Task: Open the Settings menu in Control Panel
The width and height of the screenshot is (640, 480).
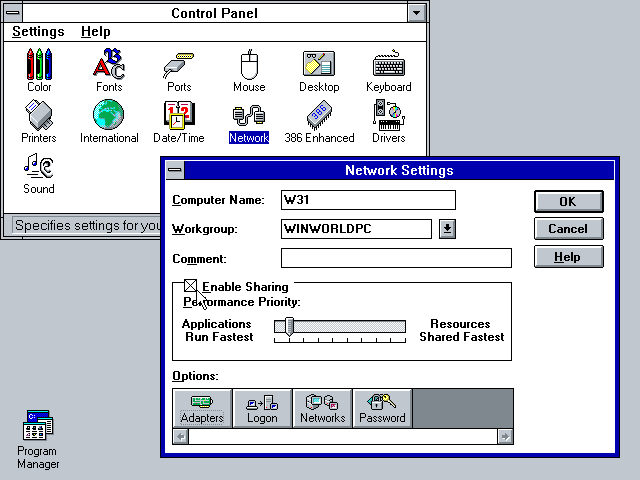Action: (x=38, y=31)
